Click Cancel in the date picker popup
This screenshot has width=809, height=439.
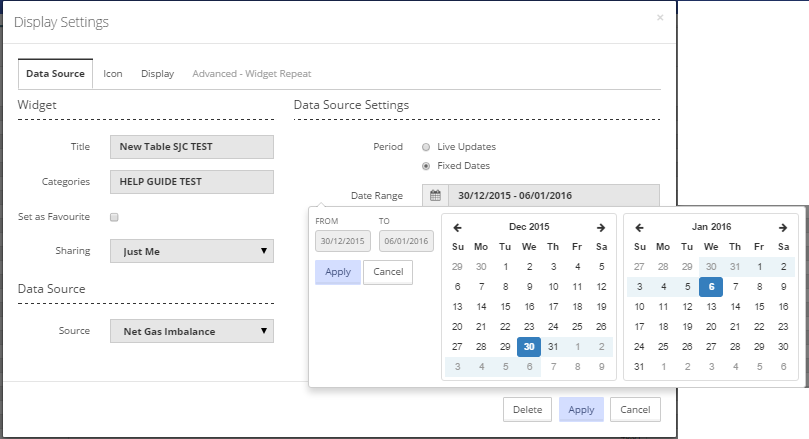[388, 272]
